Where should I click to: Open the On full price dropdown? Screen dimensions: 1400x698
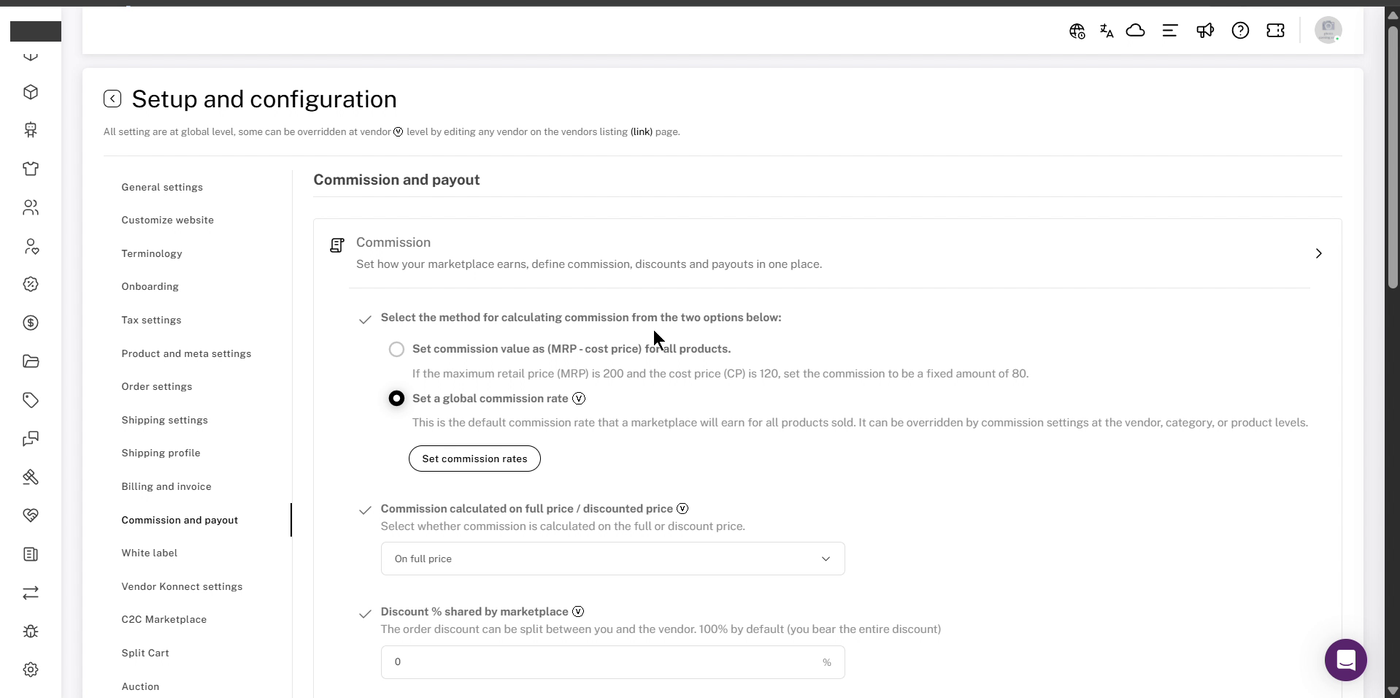pyautogui.click(x=613, y=559)
